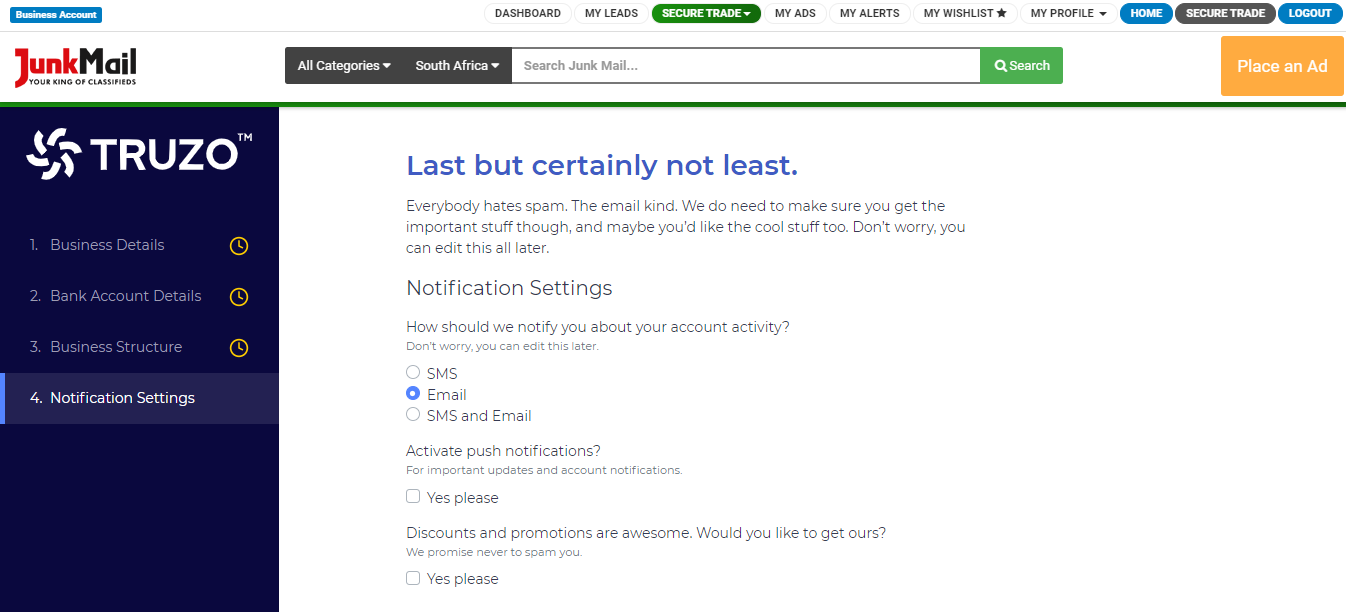Screen dimensions: 1346x612
Task: Click the star icon on MY WISHLIST
Action: click(x=1000, y=13)
